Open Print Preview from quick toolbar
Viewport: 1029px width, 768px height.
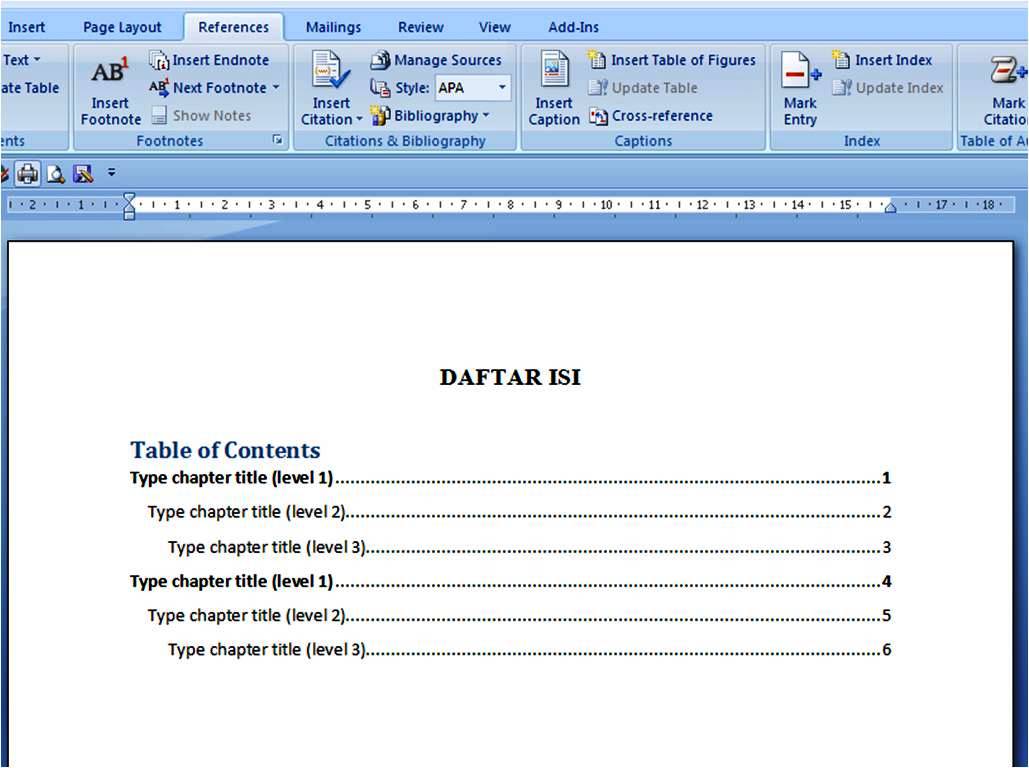[x=56, y=174]
